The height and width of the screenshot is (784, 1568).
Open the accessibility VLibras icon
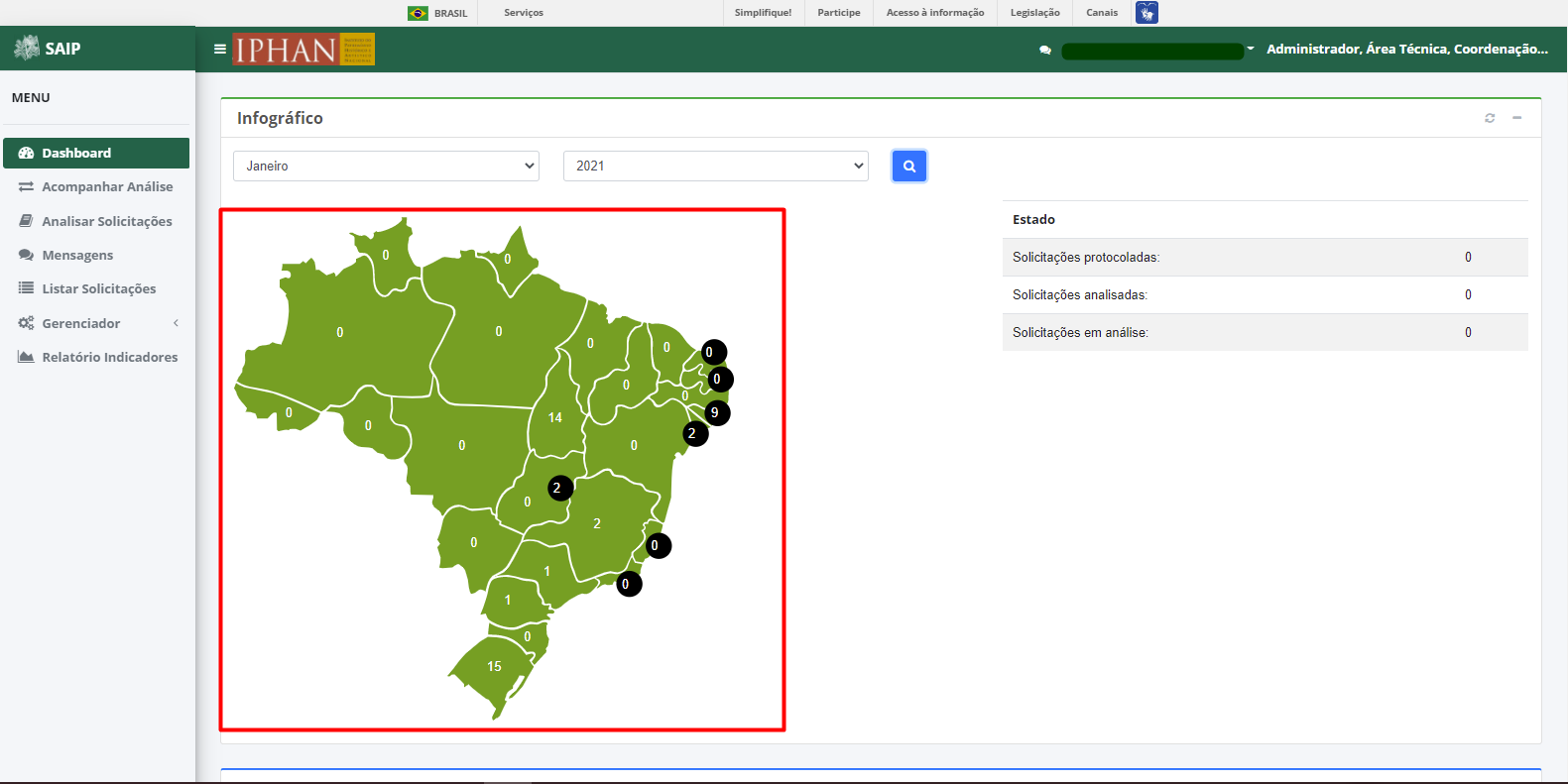pyautogui.click(x=1146, y=12)
